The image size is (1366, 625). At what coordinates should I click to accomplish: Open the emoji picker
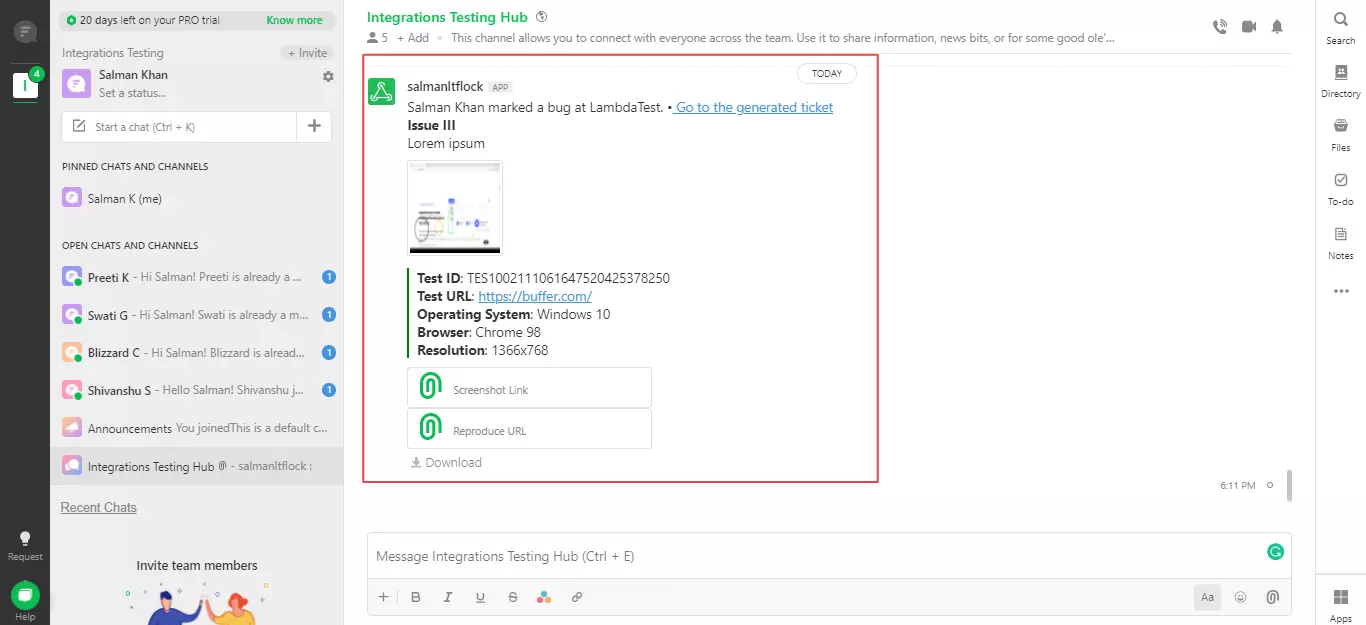(x=1240, y=597)
